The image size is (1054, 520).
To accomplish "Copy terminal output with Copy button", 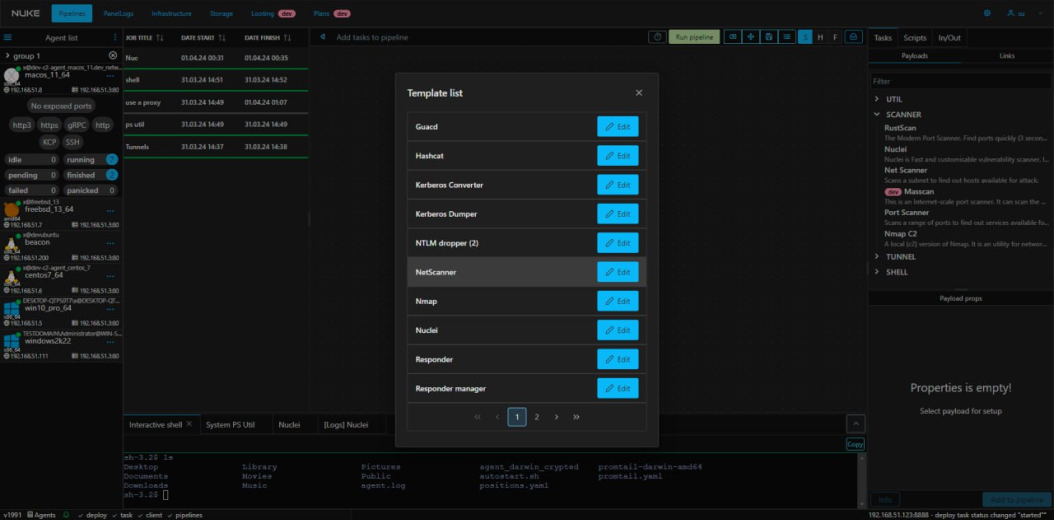I will [855, 444].
